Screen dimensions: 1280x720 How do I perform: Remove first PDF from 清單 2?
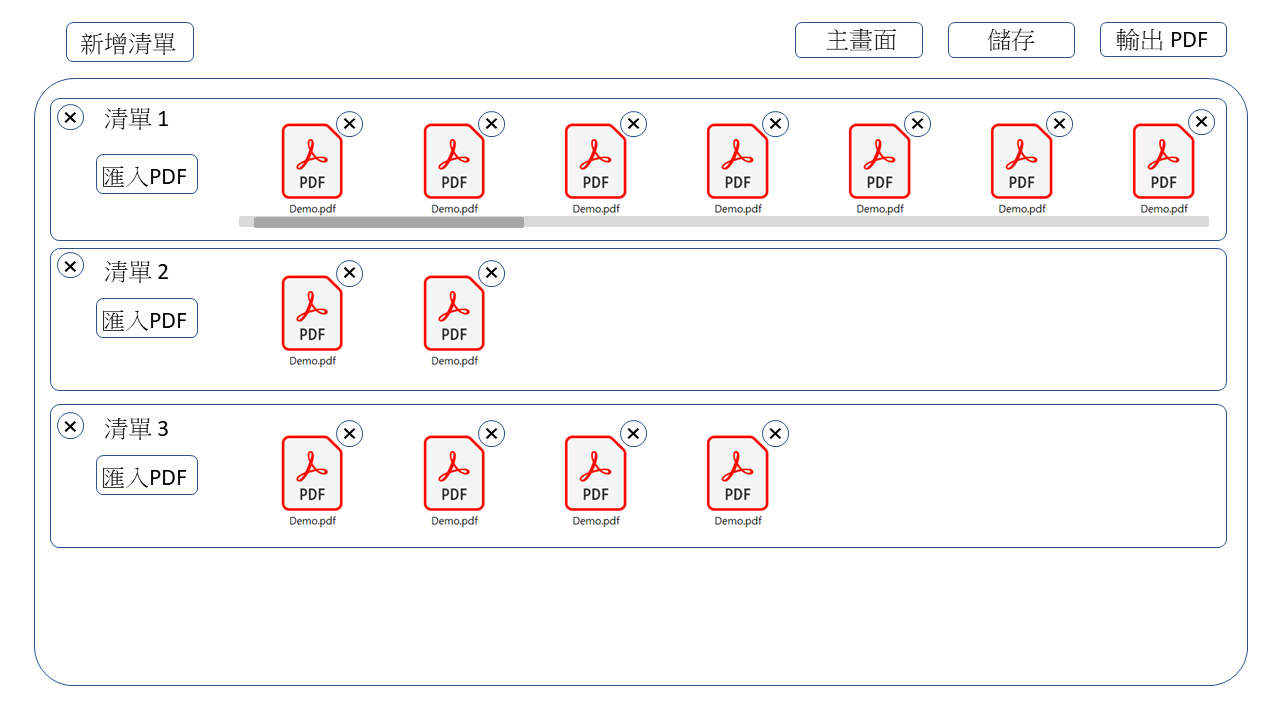tap(349, 273)
